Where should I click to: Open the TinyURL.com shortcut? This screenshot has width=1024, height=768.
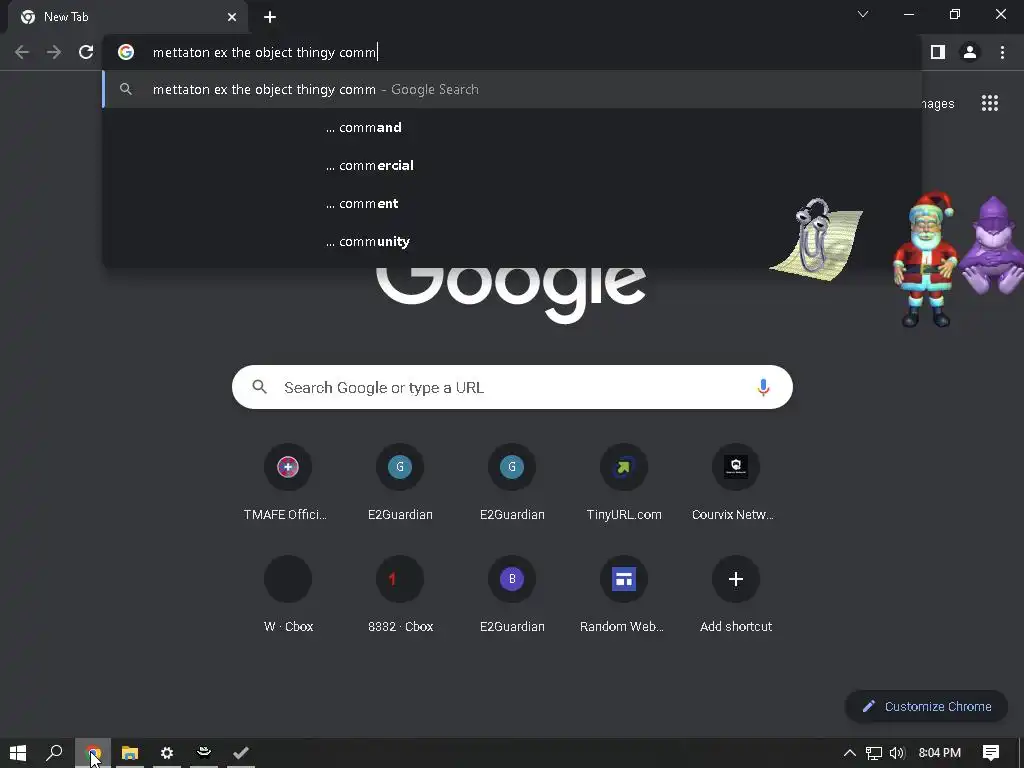(624, 483)
